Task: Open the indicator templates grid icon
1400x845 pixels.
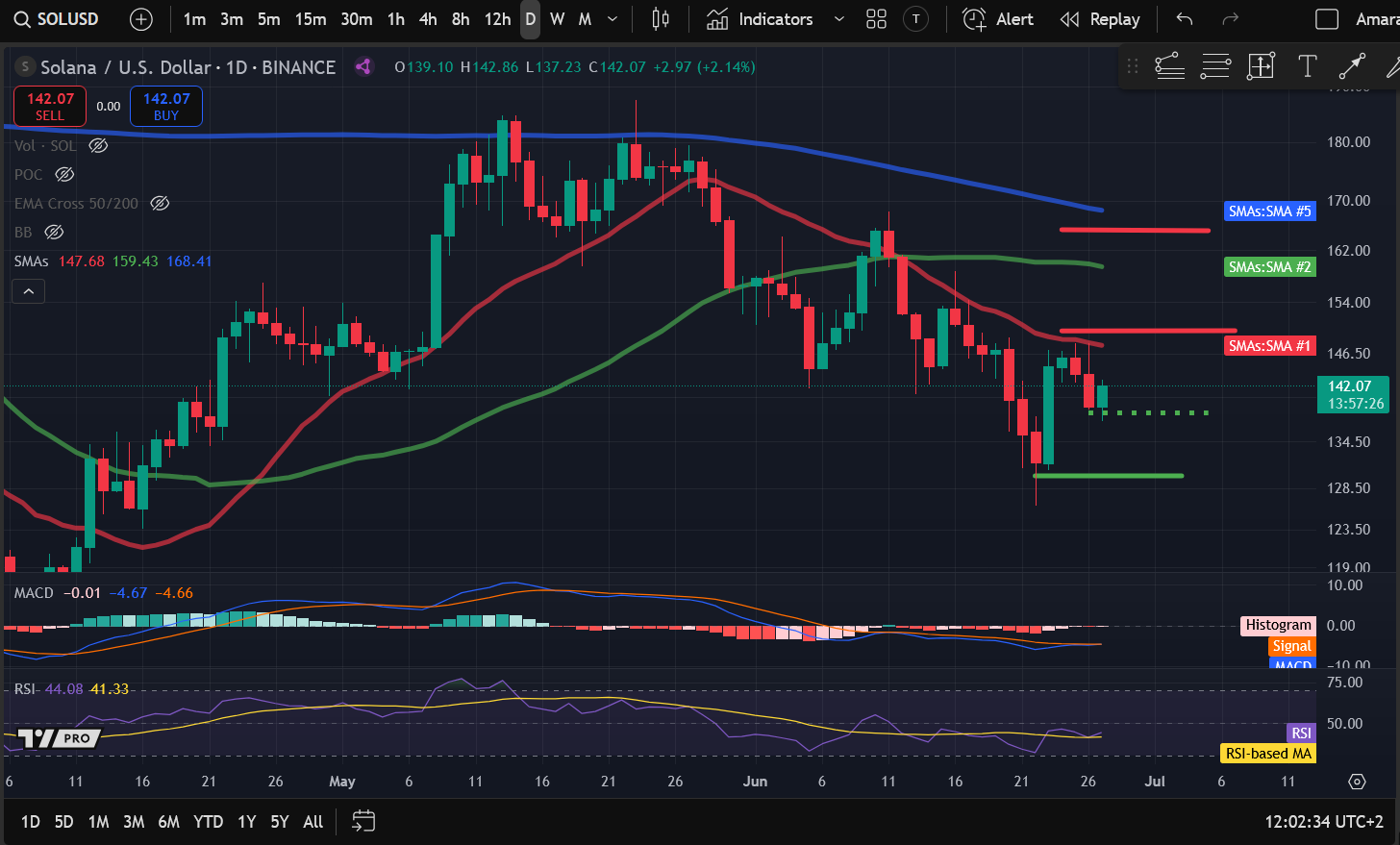Action: 876,19
